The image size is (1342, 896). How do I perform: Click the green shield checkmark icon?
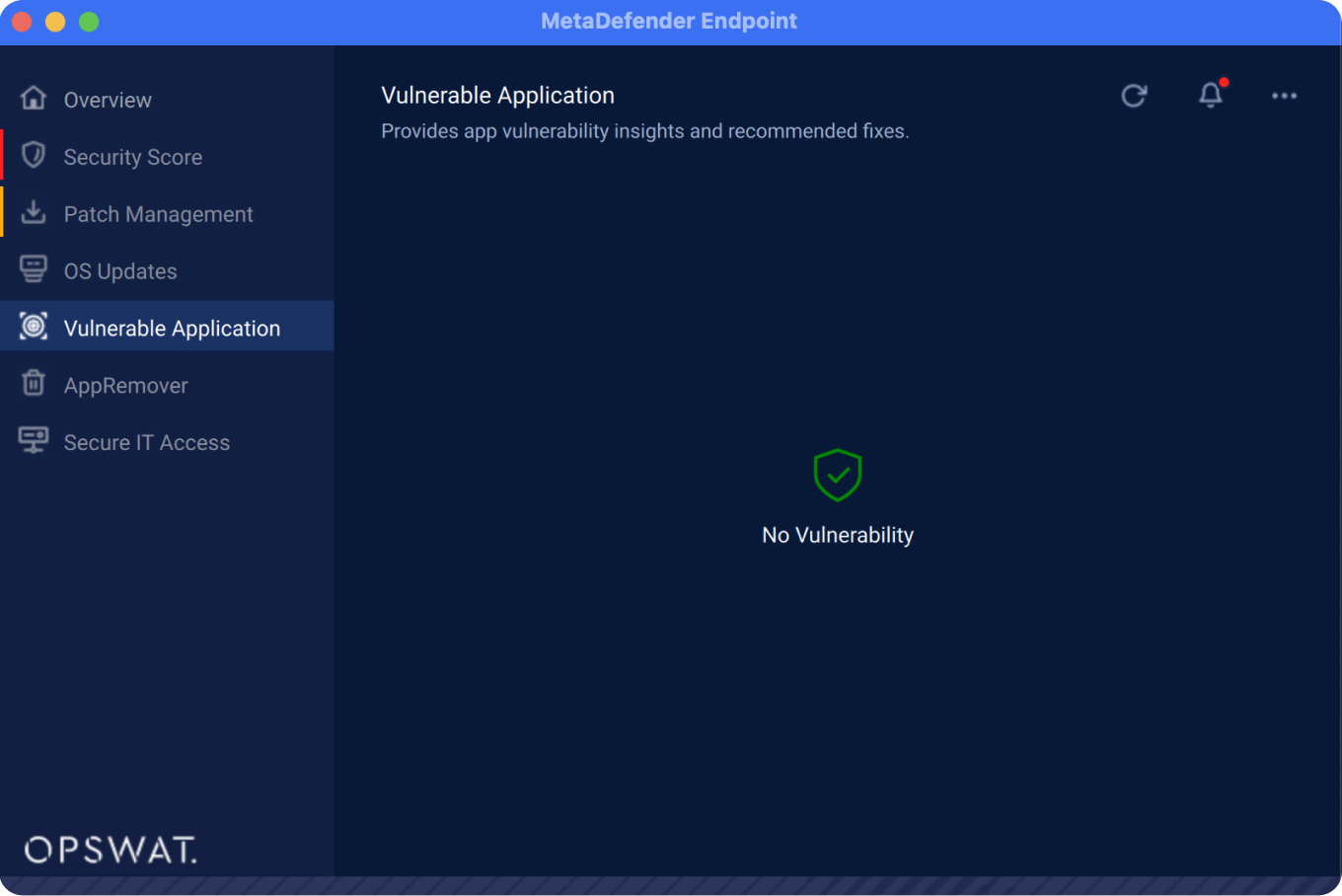(838, 476)
